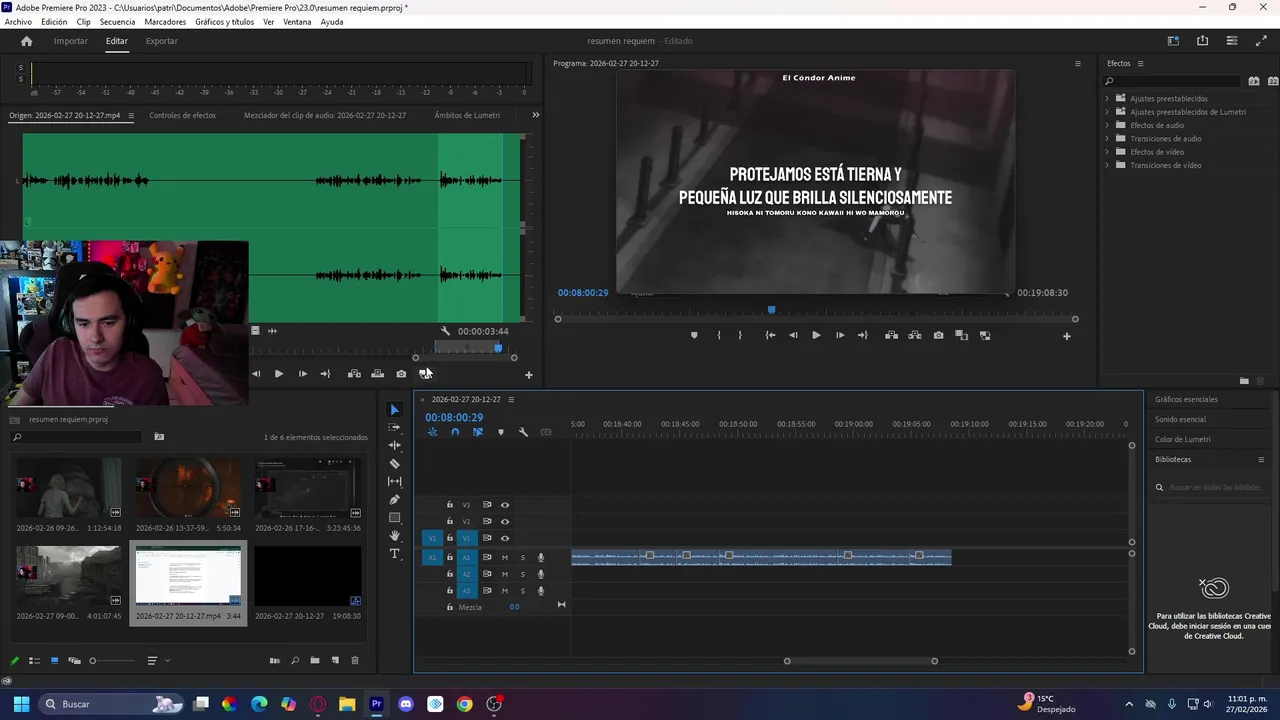The height and width of the screenshot is (720, 1280).
Task: Click Overwrite button in Source monitor
Action: click(377, 374)
